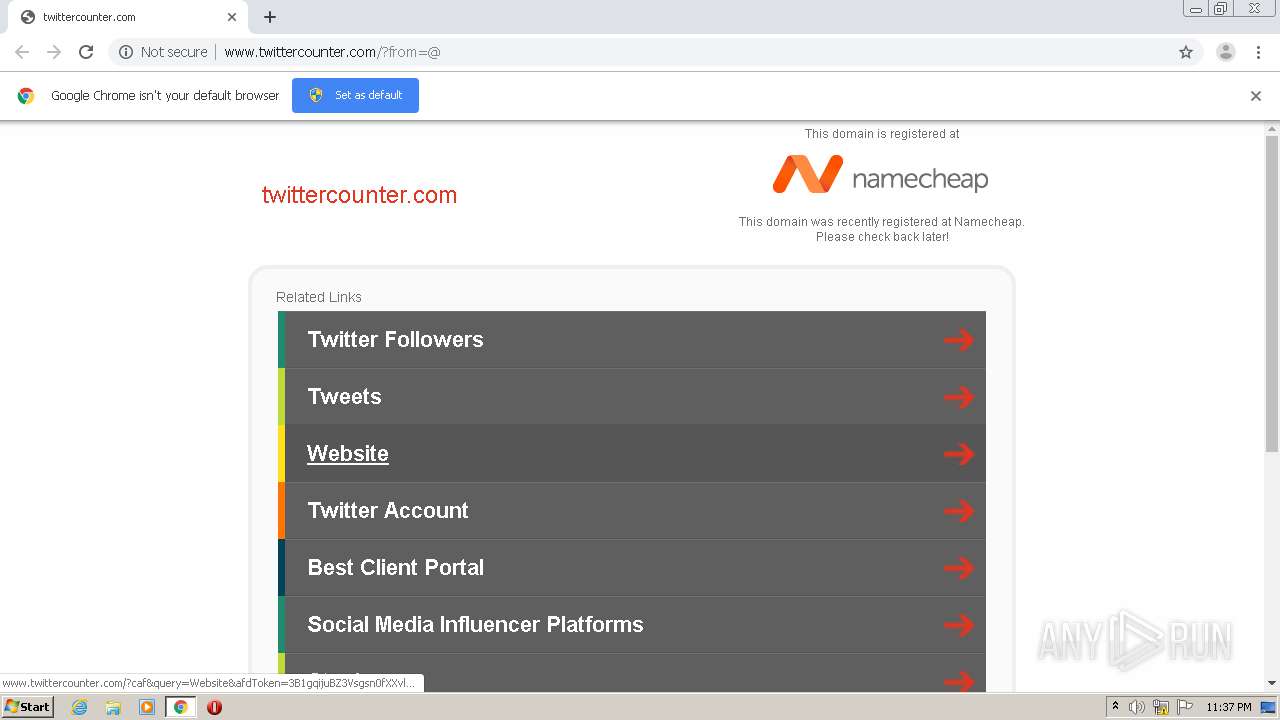This screenshot has width=1280, height=720.
Task: View site information via Not secure icon
Action: [x=126, y=52]
